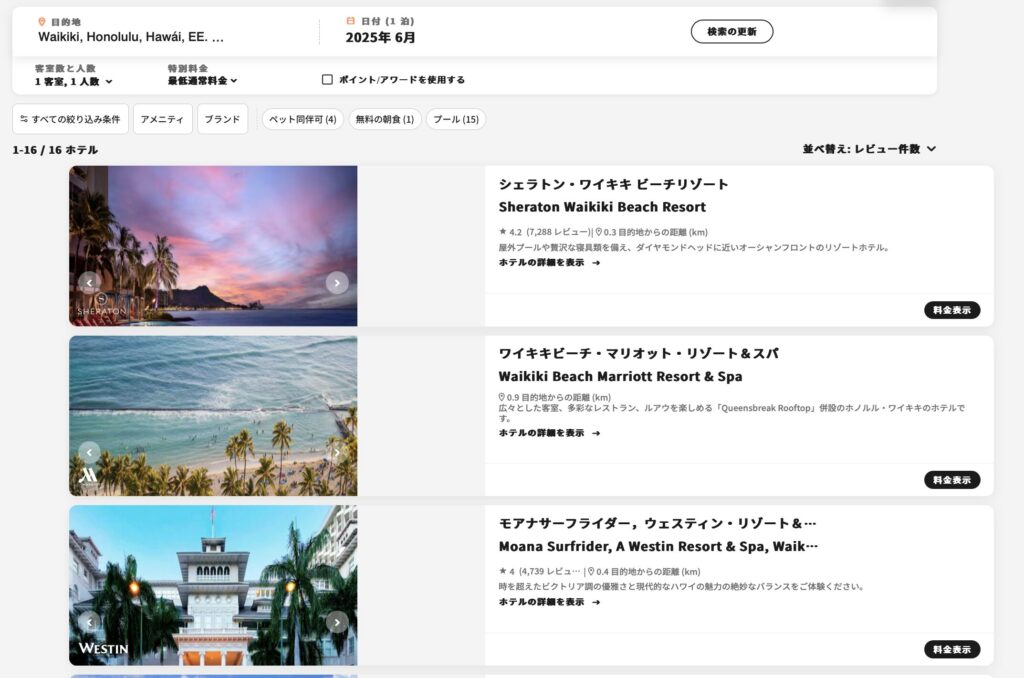The width and height of the screenshot is (1024, 678).
Task: Click the 検索の更新 button
Action: point(731,31)
